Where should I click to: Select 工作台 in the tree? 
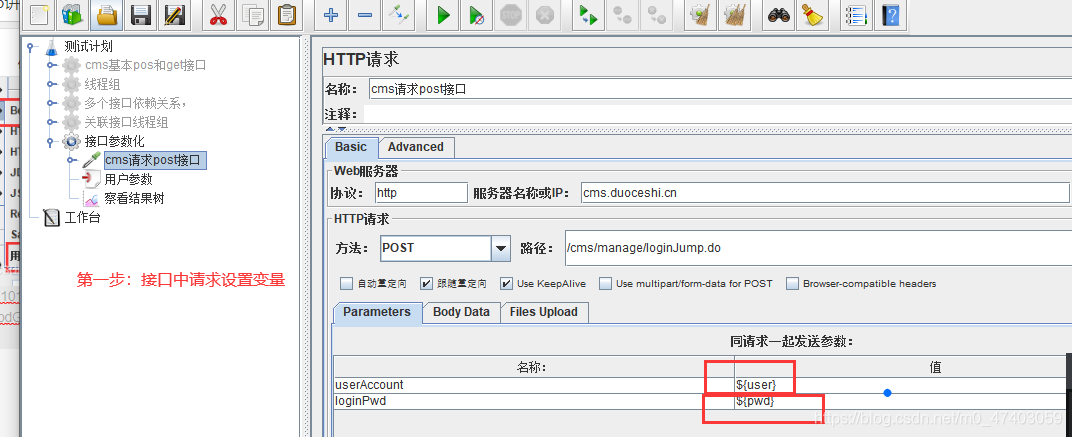click(x=82, y=218)
